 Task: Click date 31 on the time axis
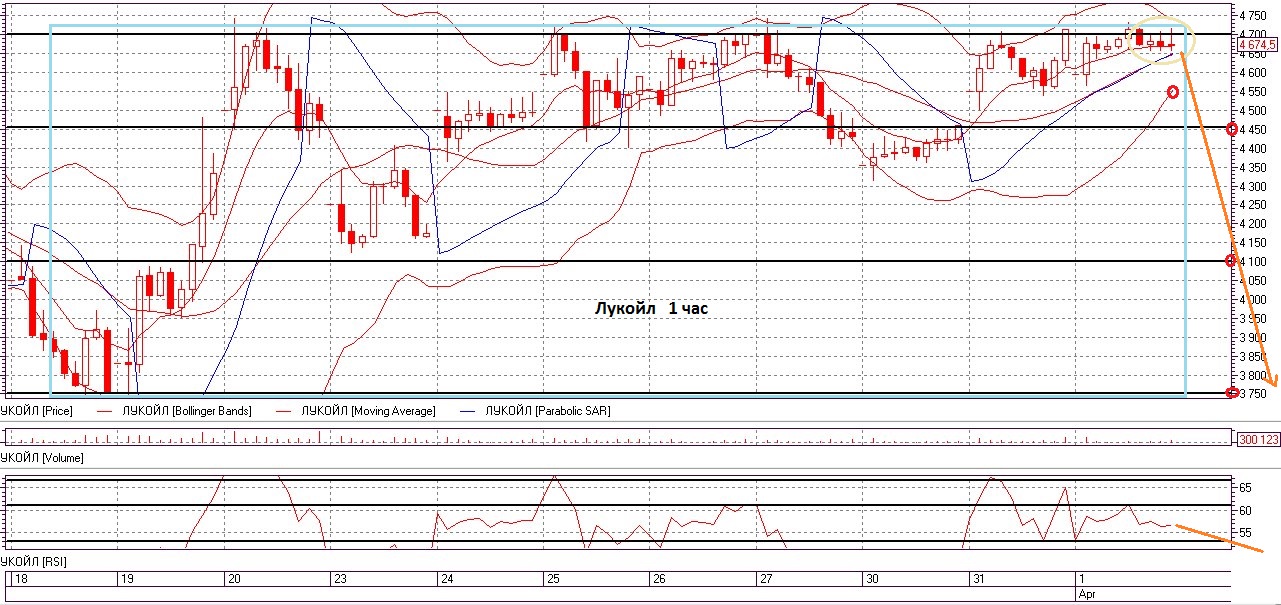pos(977,579)
